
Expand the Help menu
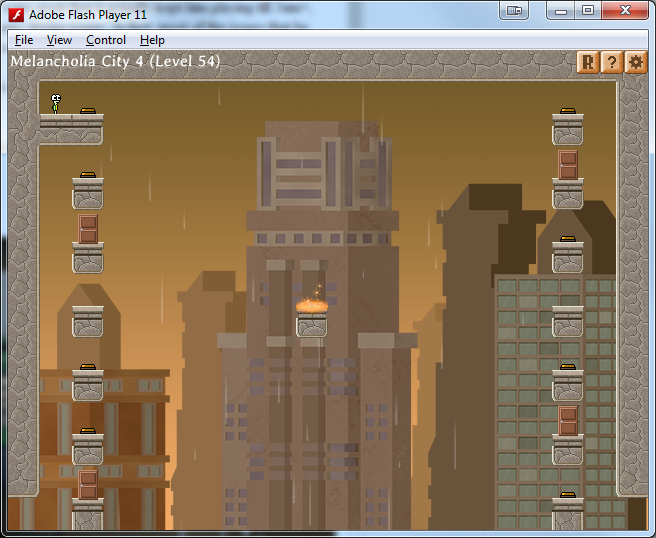click(152, 40)
